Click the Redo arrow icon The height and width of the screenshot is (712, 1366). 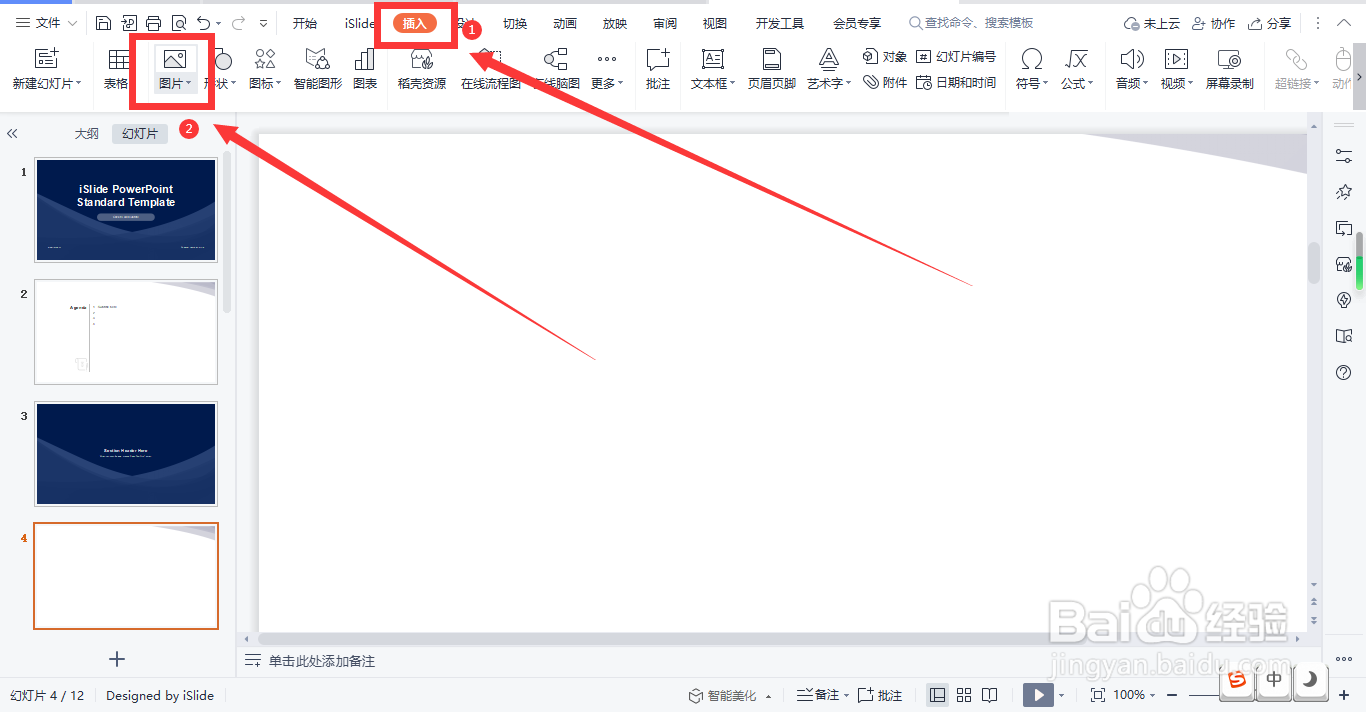tap(238, 23)
